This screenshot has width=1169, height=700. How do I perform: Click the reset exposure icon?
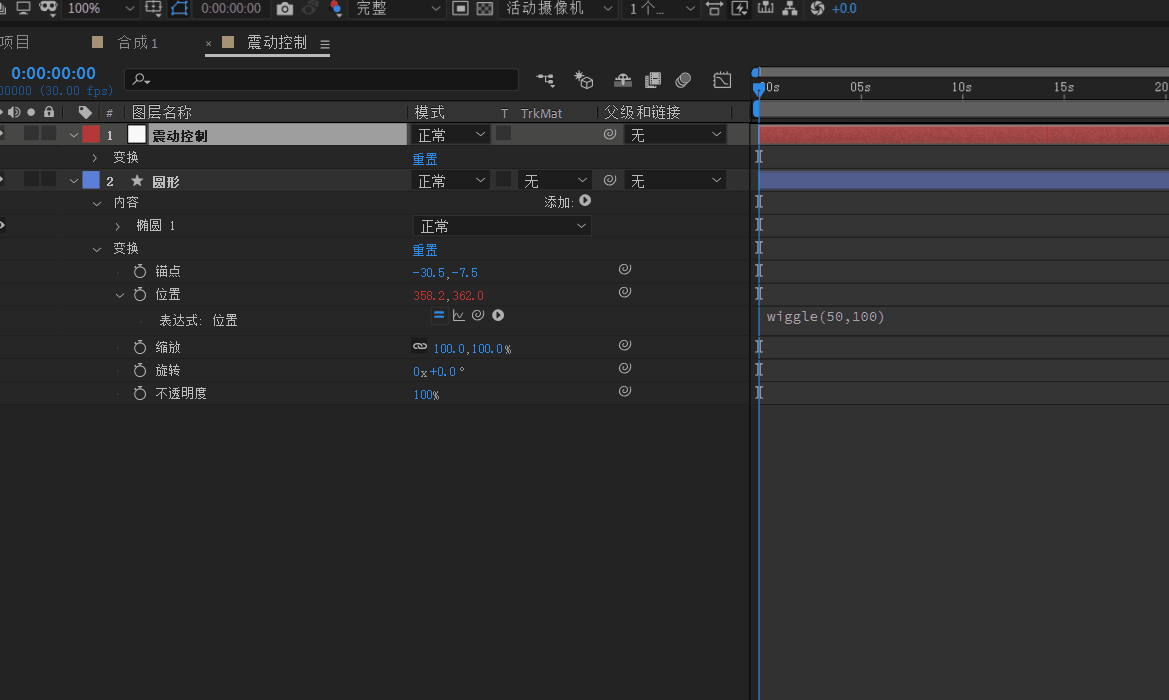(817, 9)
